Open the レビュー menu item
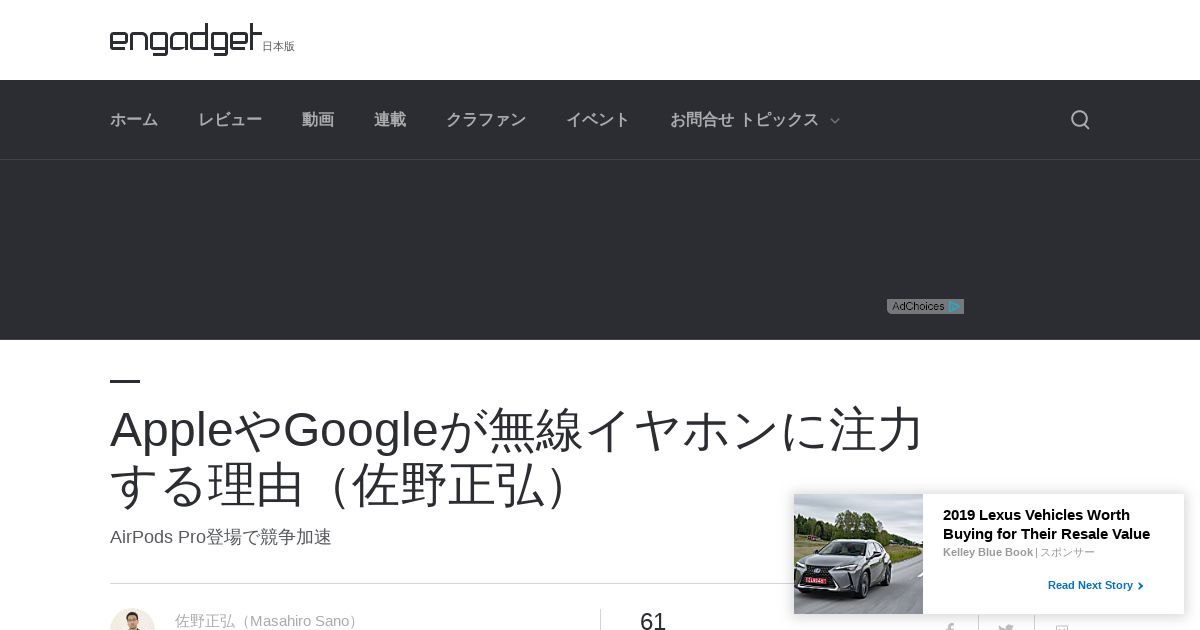 230,120
